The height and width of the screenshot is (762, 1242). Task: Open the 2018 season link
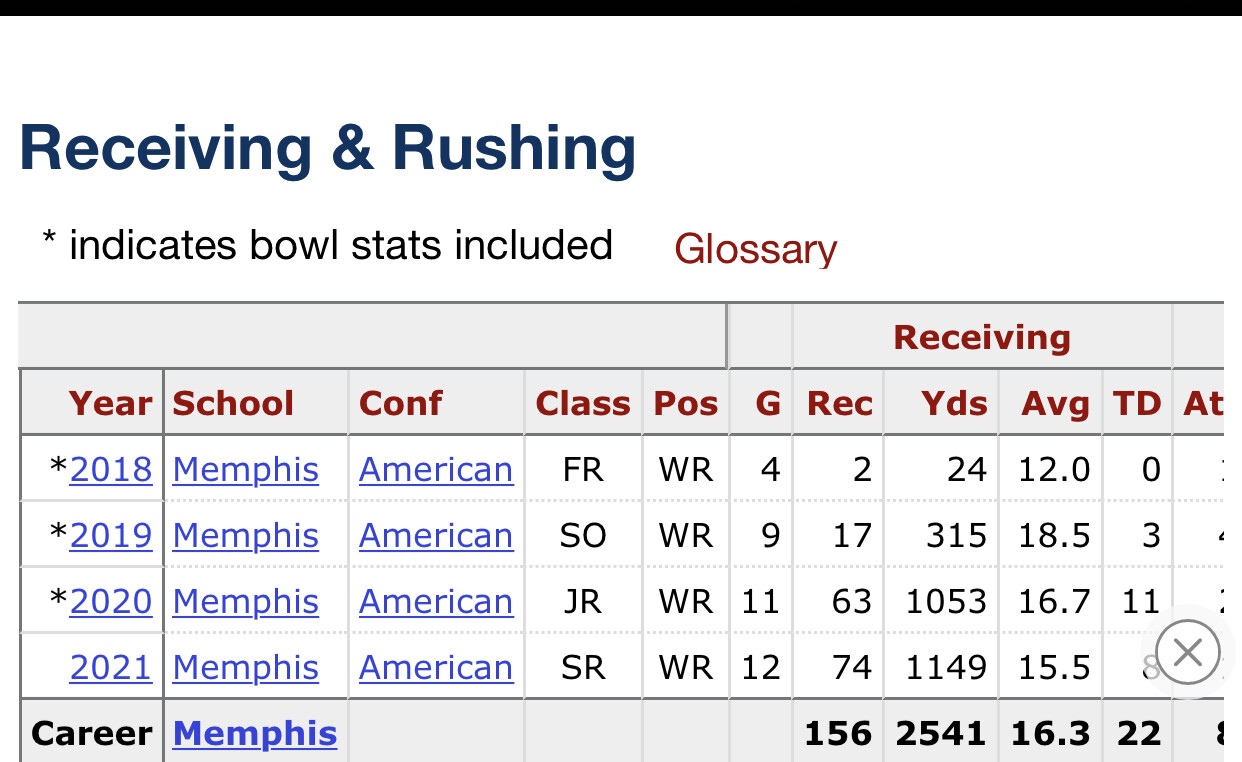pos(111,469)
